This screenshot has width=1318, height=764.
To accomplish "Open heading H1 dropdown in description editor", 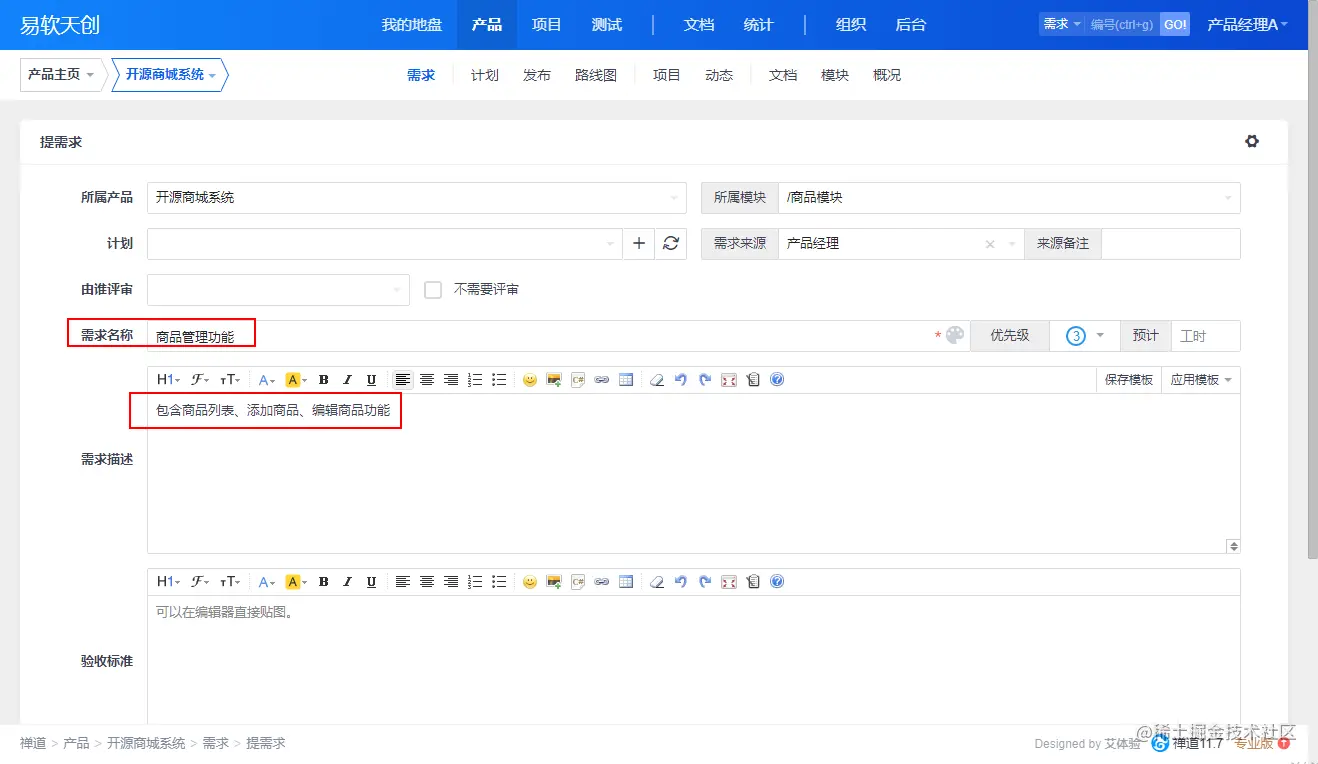I will tap(168, 380).
